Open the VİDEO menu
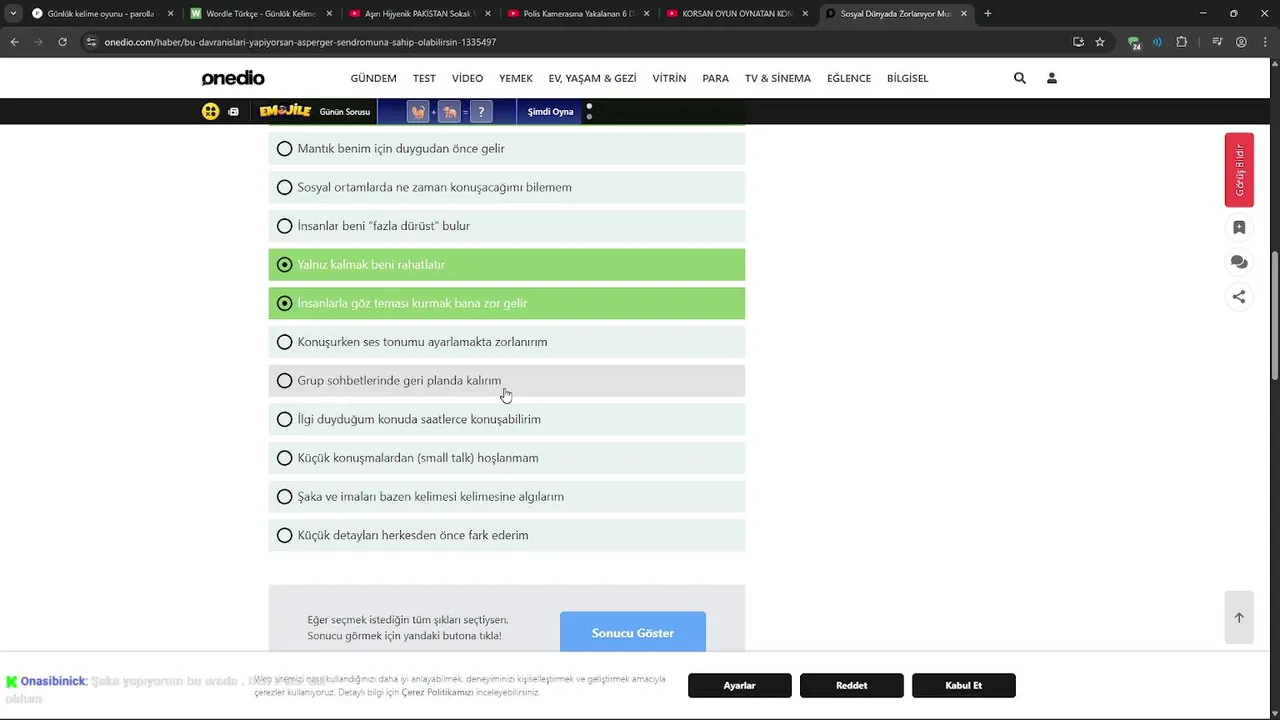Viewport: 1280px width, 720px height. [x=467, y=78]
